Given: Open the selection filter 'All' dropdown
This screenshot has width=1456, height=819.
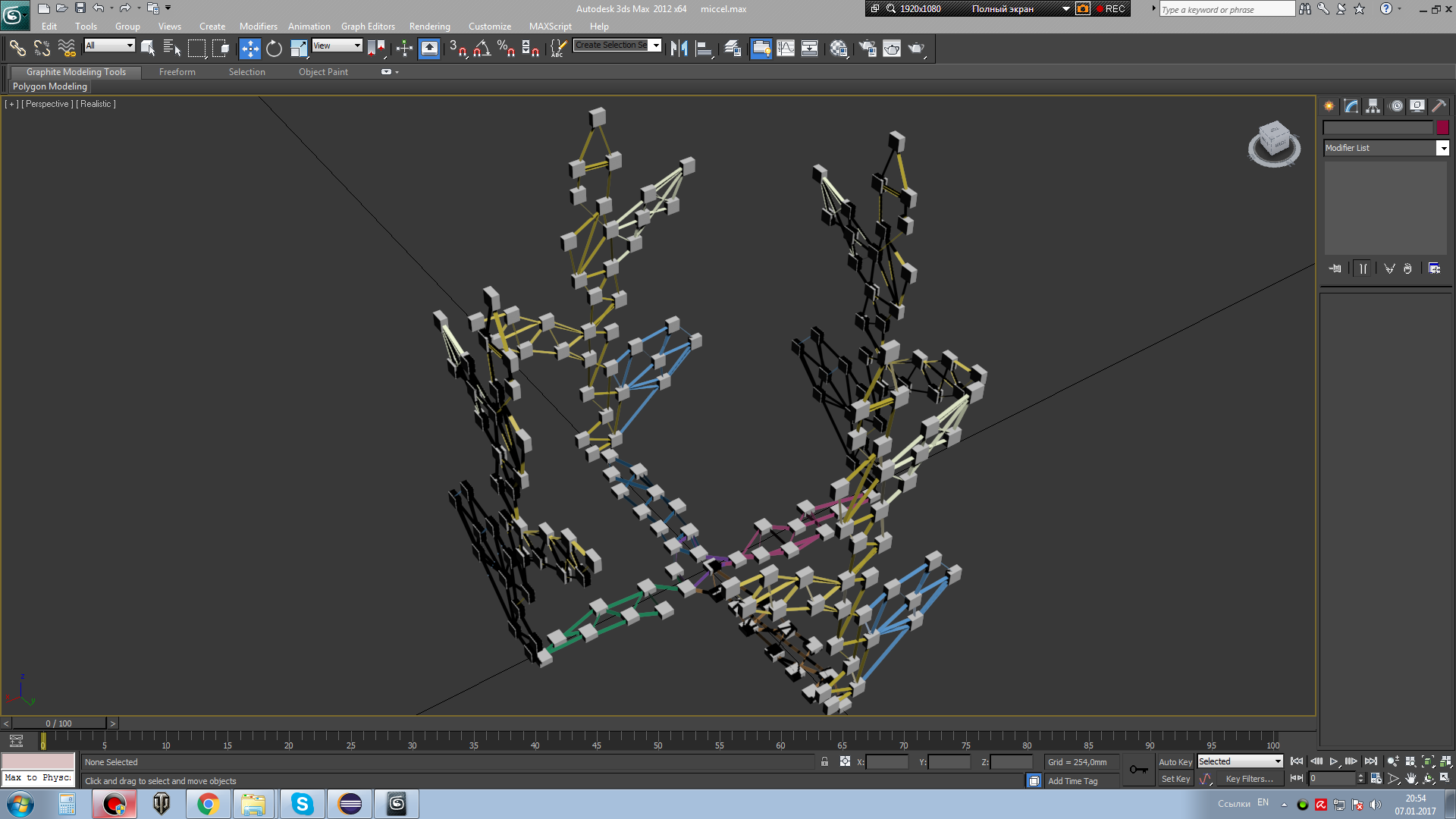Looking at the screenshot, I should (x=109, y=45).
